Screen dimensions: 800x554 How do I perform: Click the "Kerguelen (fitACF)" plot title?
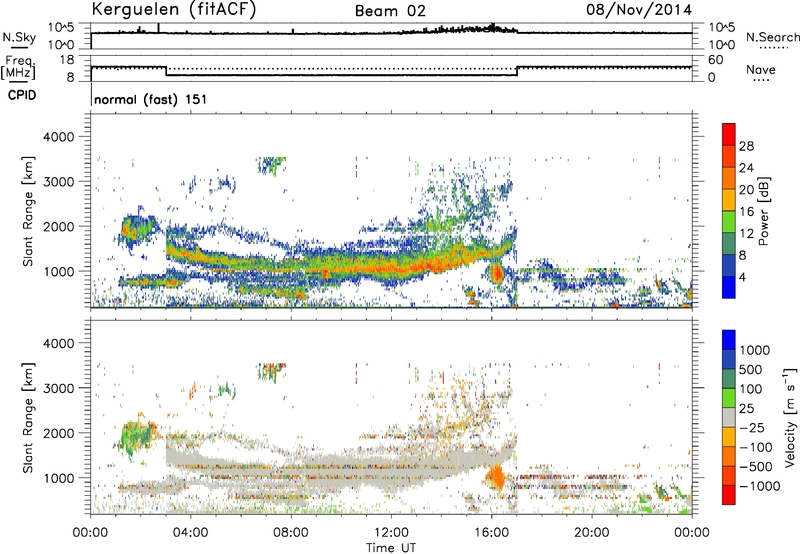pos(173,10)
